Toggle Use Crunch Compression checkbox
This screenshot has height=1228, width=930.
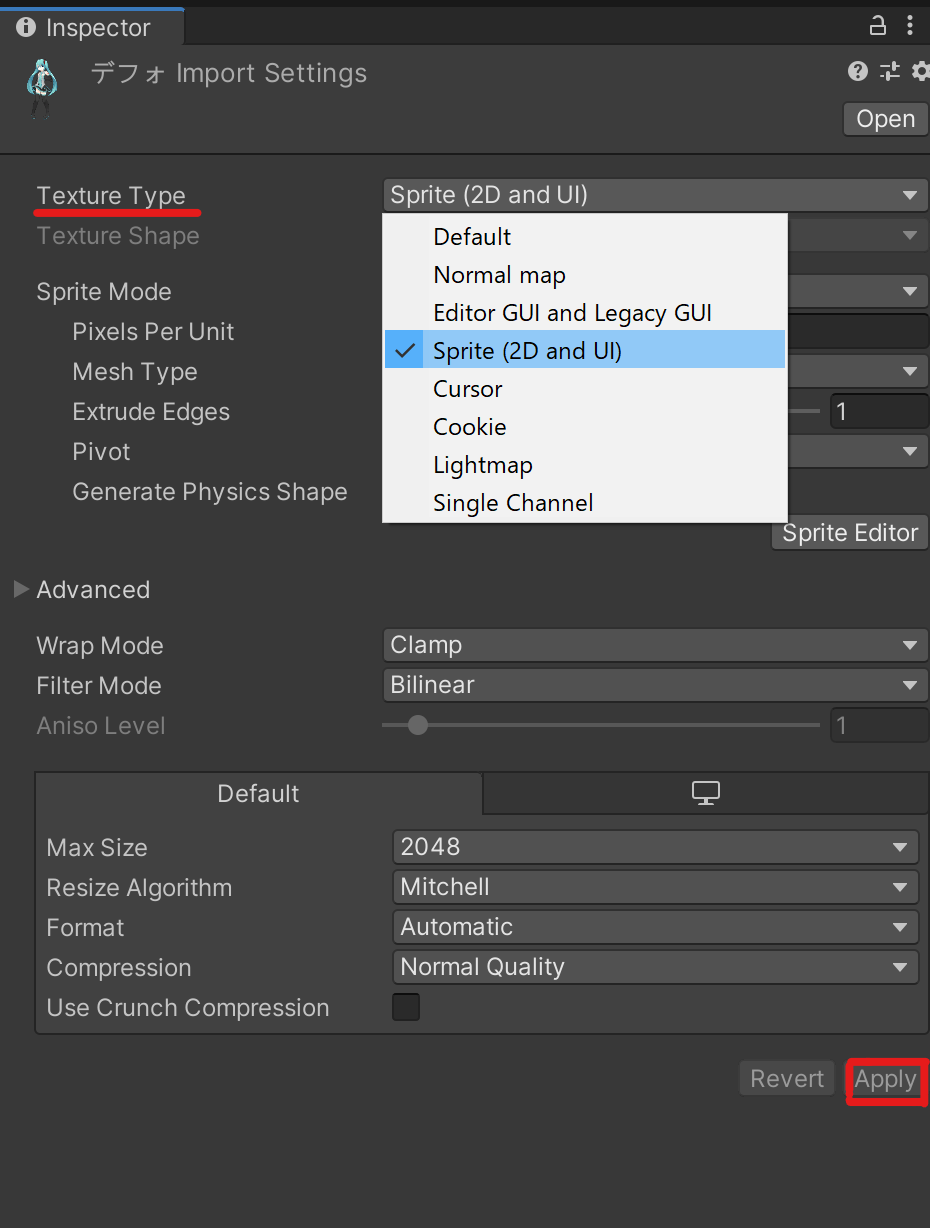coord(406,1007)
